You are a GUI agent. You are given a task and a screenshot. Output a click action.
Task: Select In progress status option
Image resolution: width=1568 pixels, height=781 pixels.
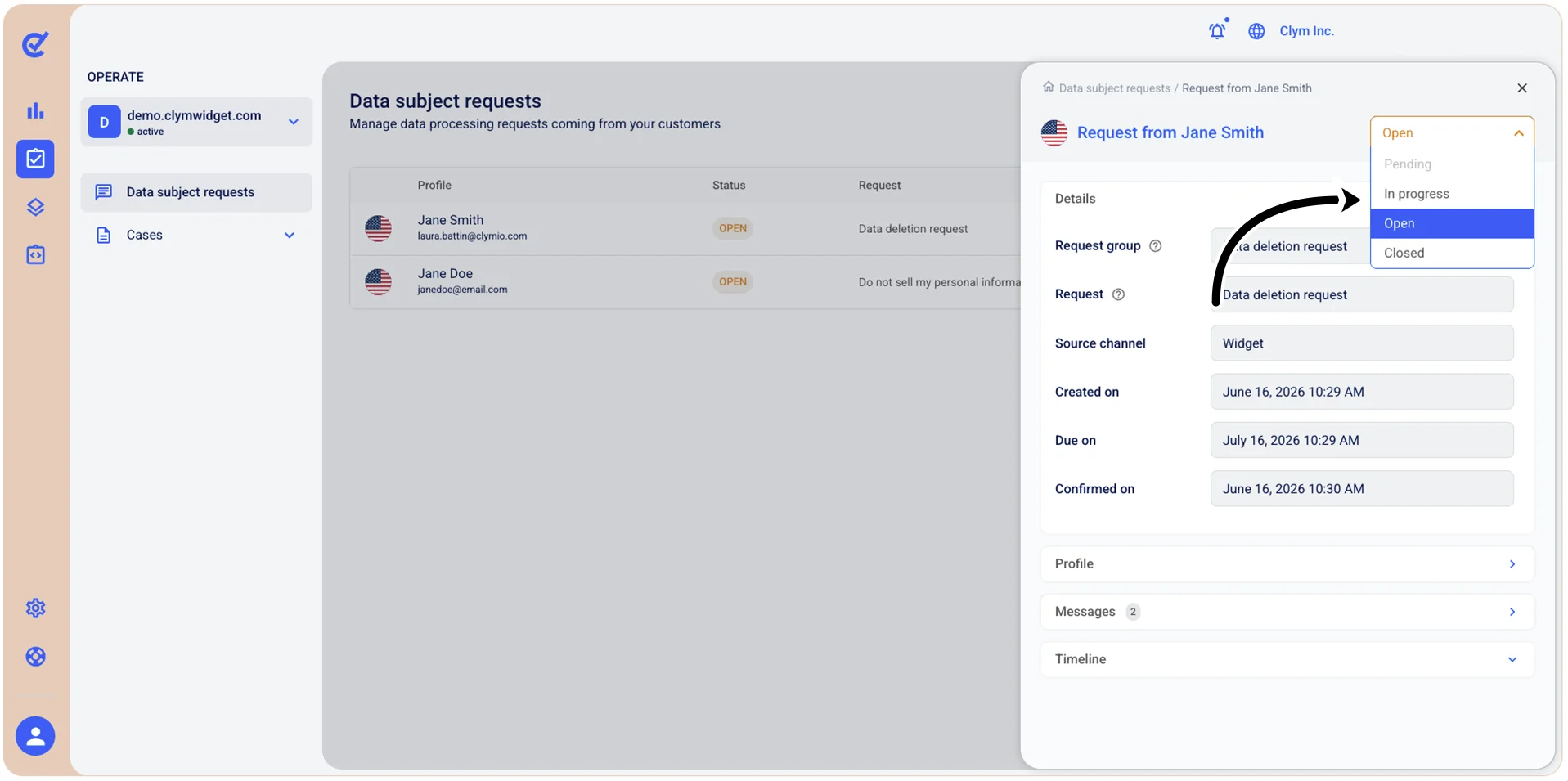1451,194
